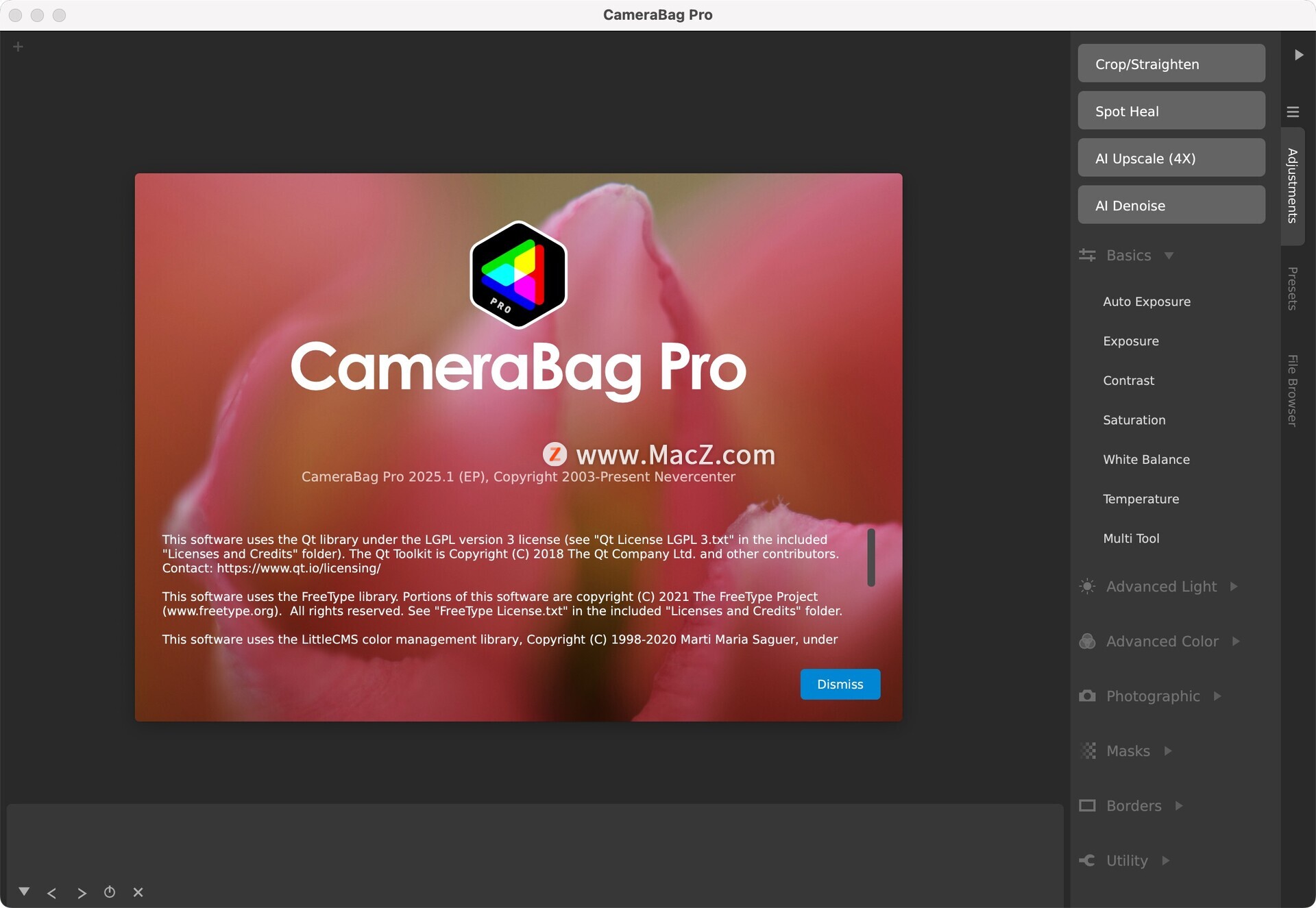Click the license text scrollbar handle

pos(870,557)
